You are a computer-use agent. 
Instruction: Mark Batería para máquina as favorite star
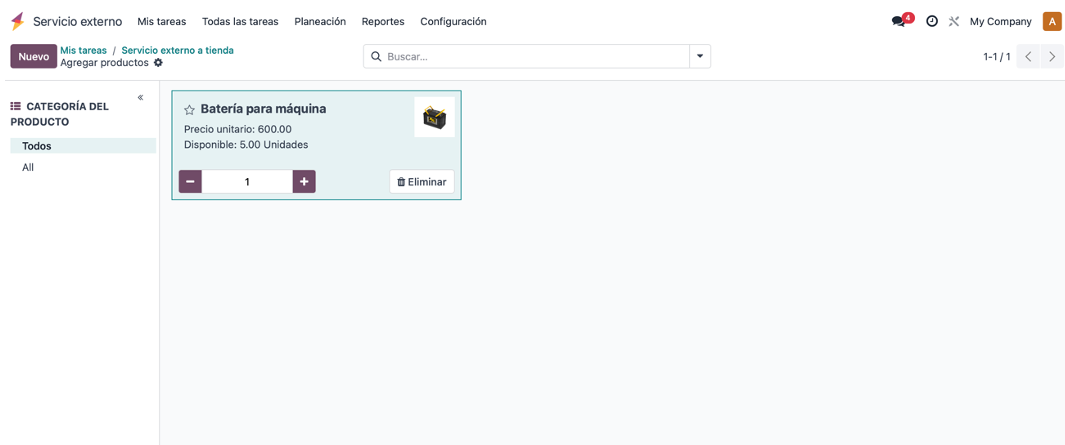click(189, 109)
